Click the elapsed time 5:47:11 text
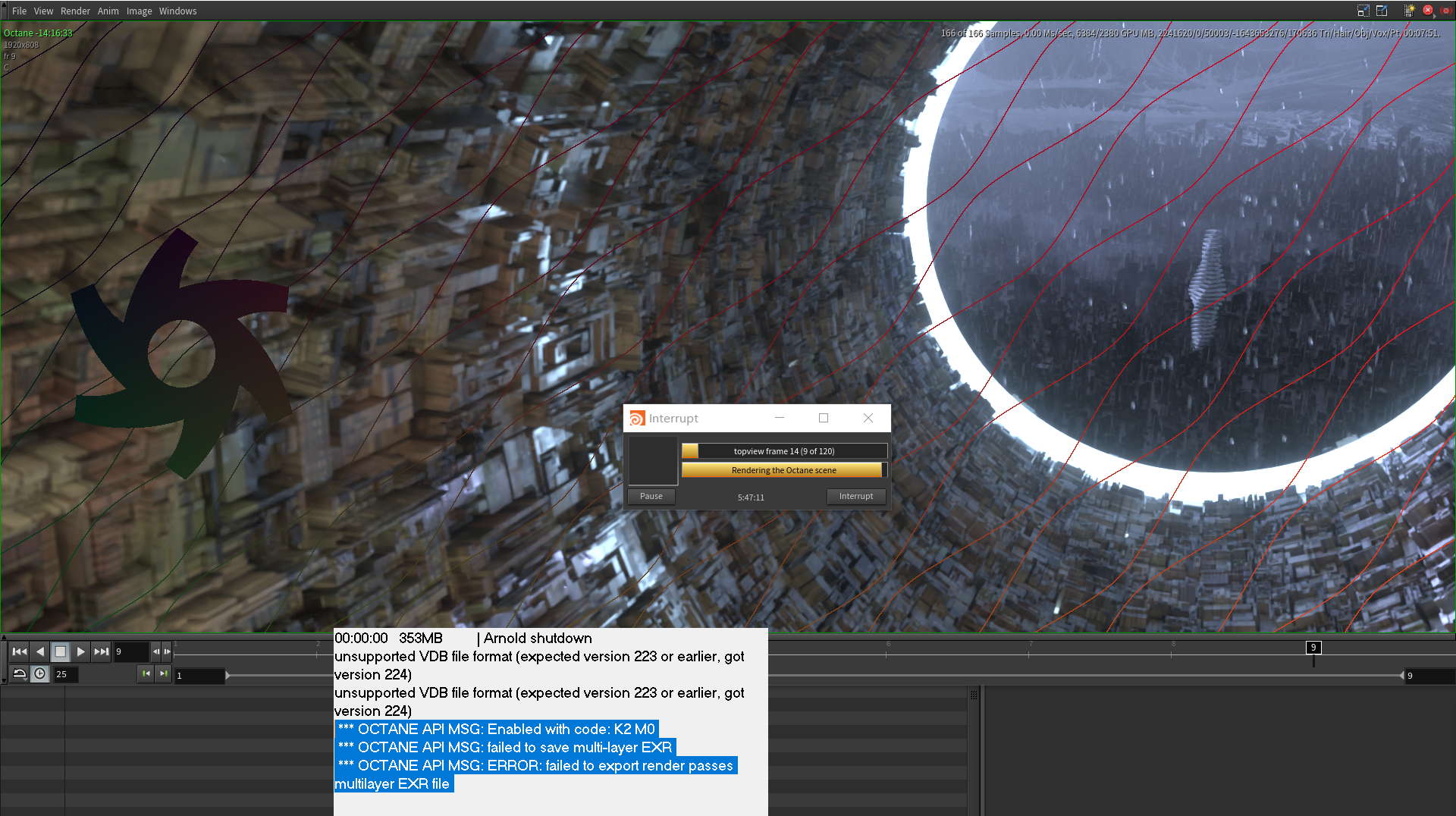The image size is (1456, 816). click(751, 497)
